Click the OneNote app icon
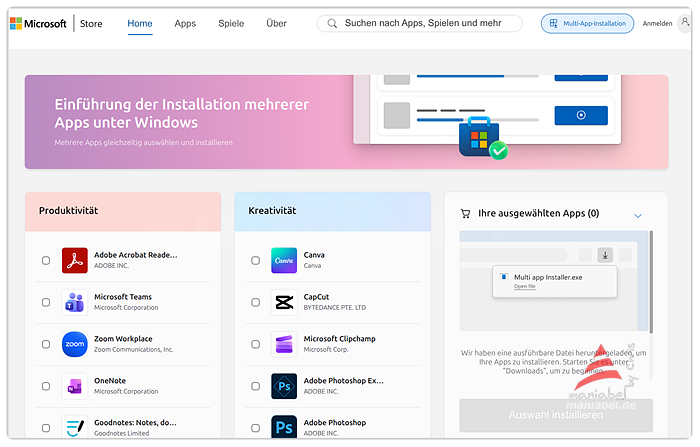The image size is (700, 447). coord(75,386)
